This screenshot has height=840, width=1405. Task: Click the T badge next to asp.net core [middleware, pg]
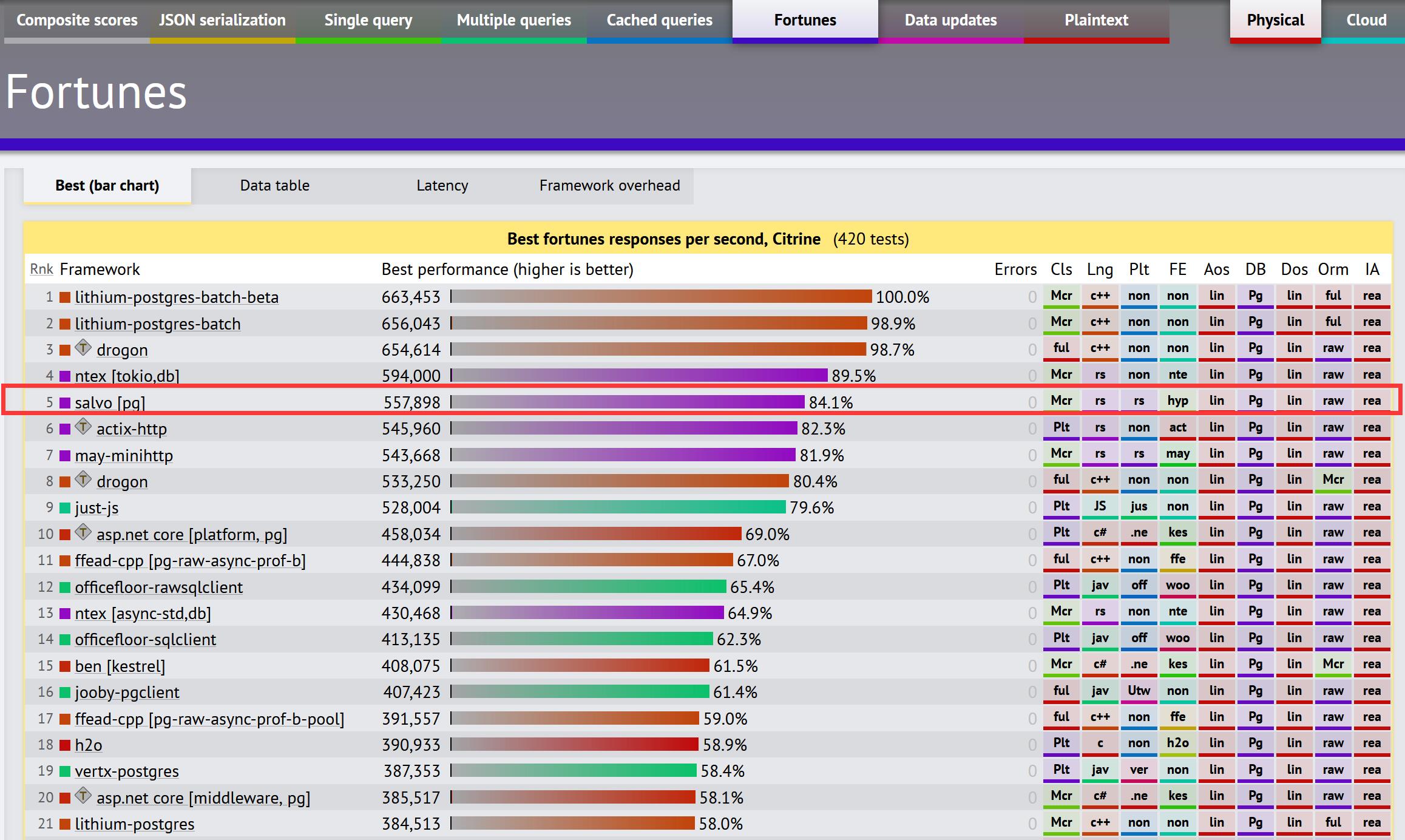tap(84, 796)
